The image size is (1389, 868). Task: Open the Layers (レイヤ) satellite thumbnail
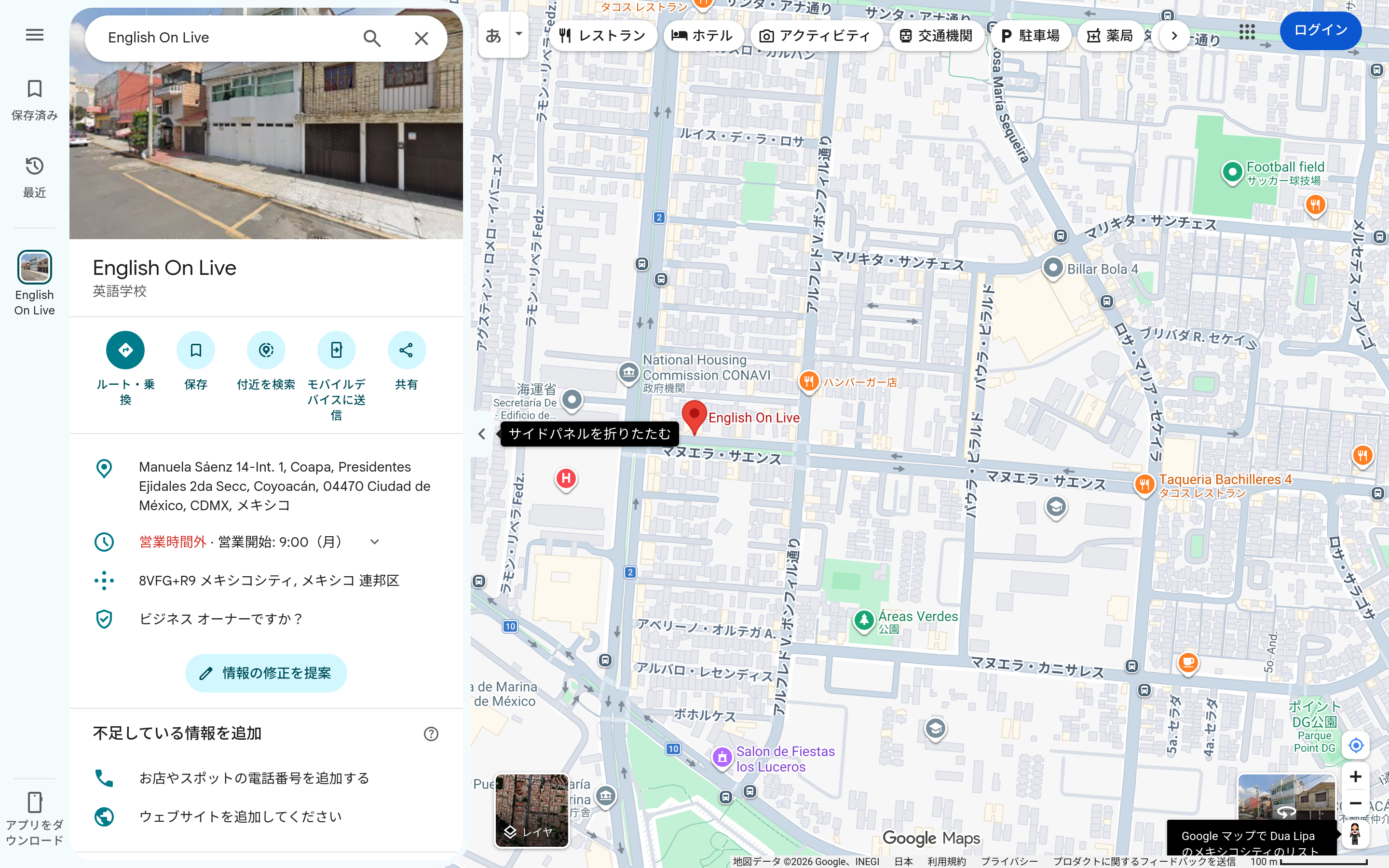click(531, 811)
